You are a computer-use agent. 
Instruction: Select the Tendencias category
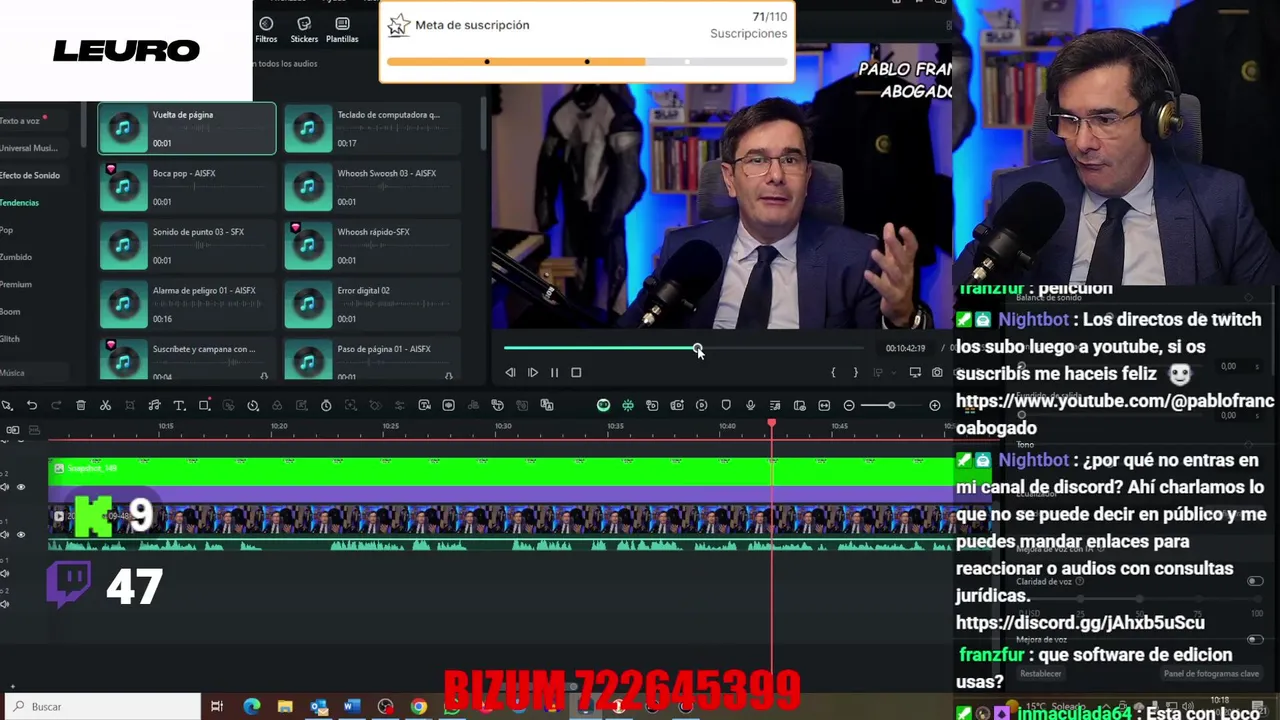click(20, 203)
